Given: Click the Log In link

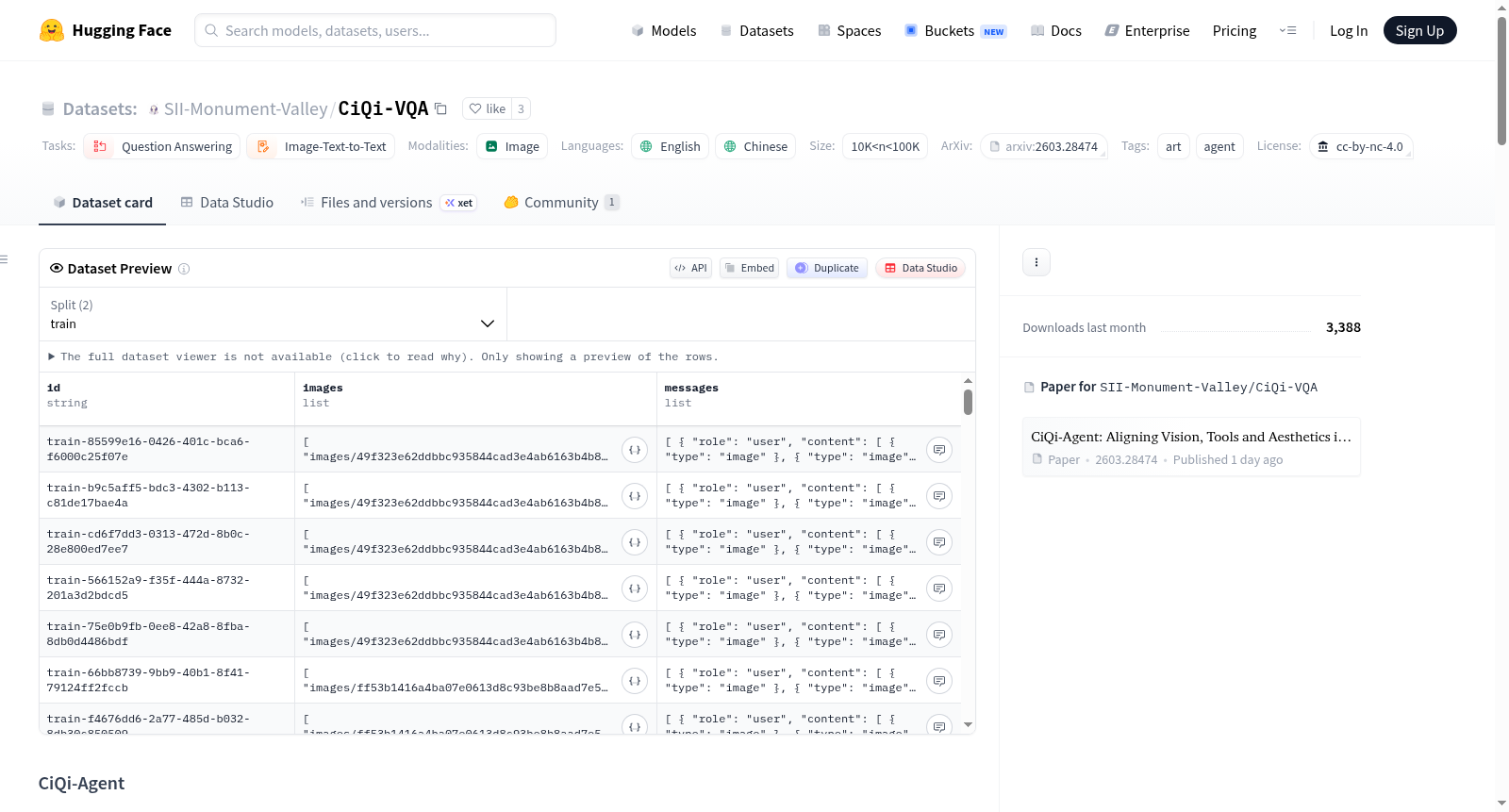Looking at the screenshot, I should coord(1349,30).
